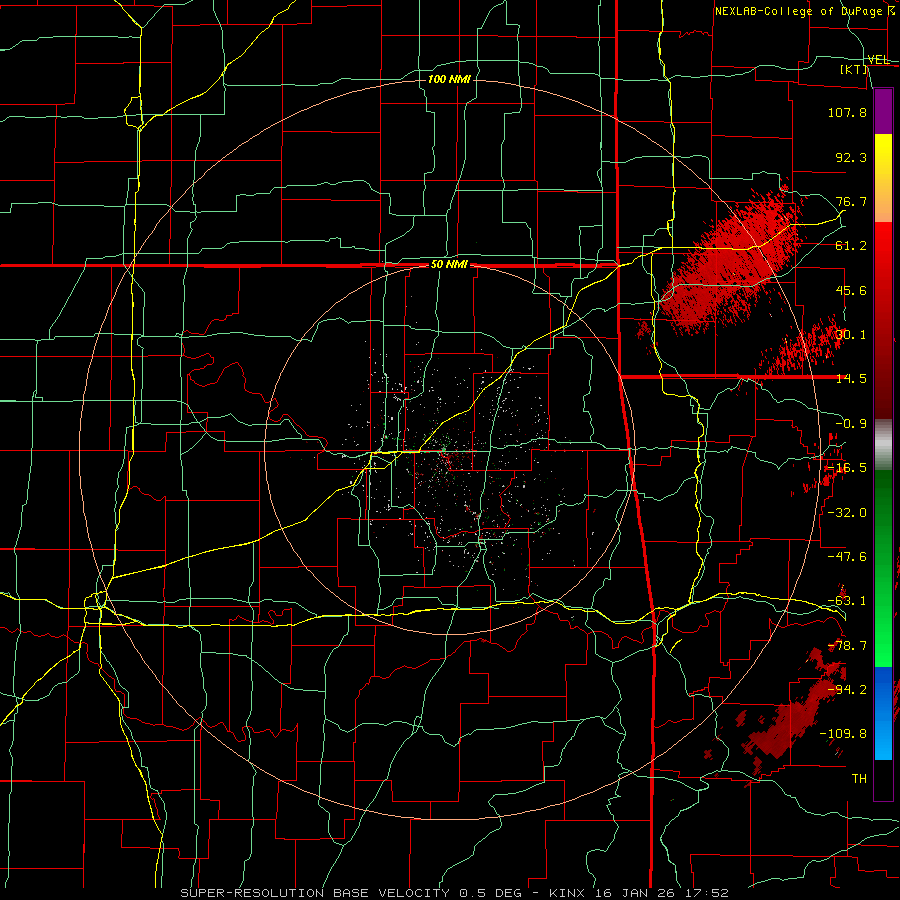This screenshot has height=900, width=900.
Task: Click the -63.1 legend value
Action: (x=847, y=601)
